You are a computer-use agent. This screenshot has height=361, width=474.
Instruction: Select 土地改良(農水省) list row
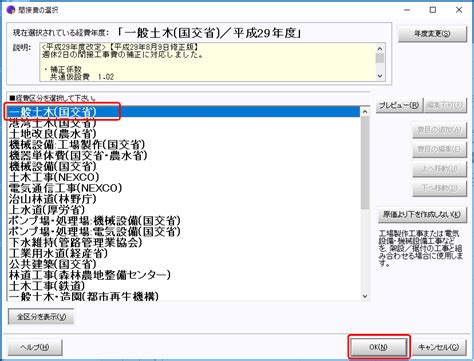[x=184, y=134]
